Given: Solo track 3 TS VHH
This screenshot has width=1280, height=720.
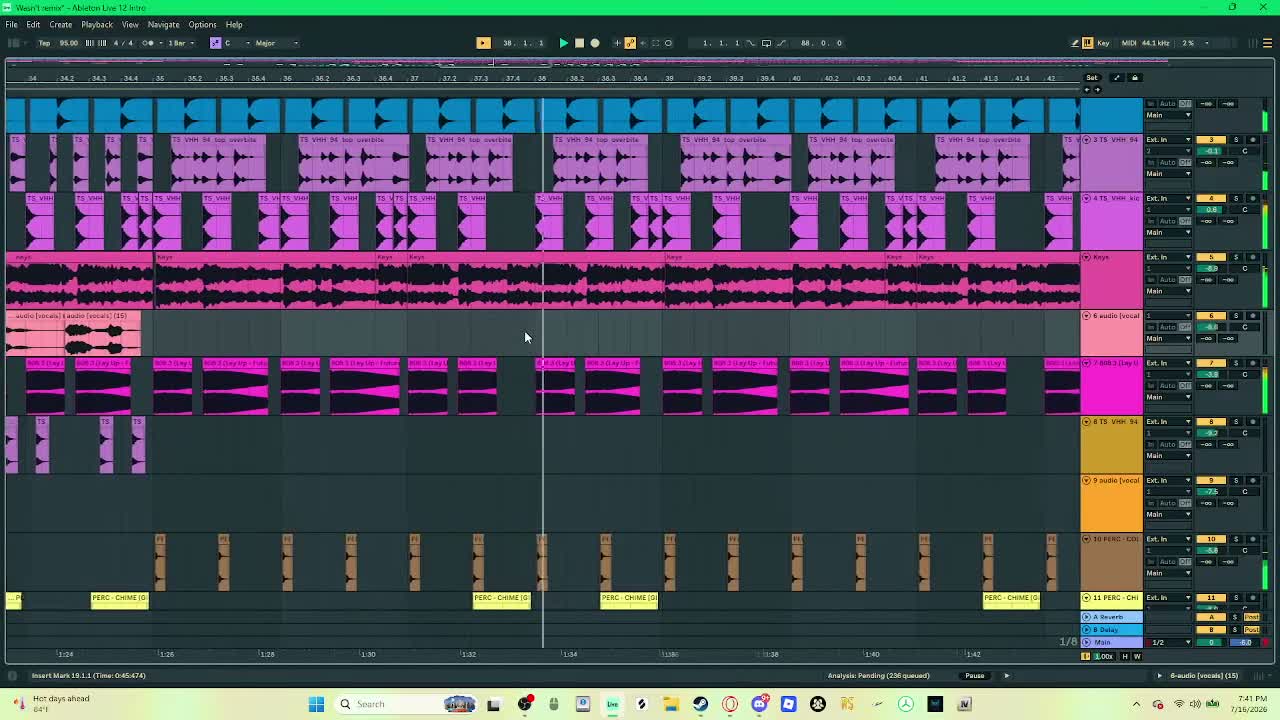Looking at the screenshot, I should tap(1235, 140).
